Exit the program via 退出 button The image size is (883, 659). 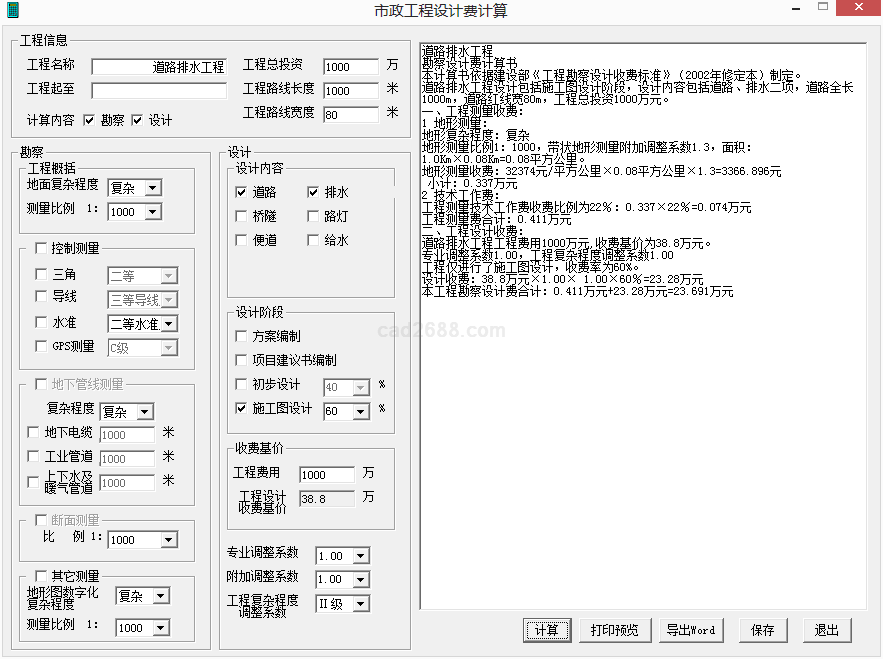pyautogui.click(x=827, y=630)
